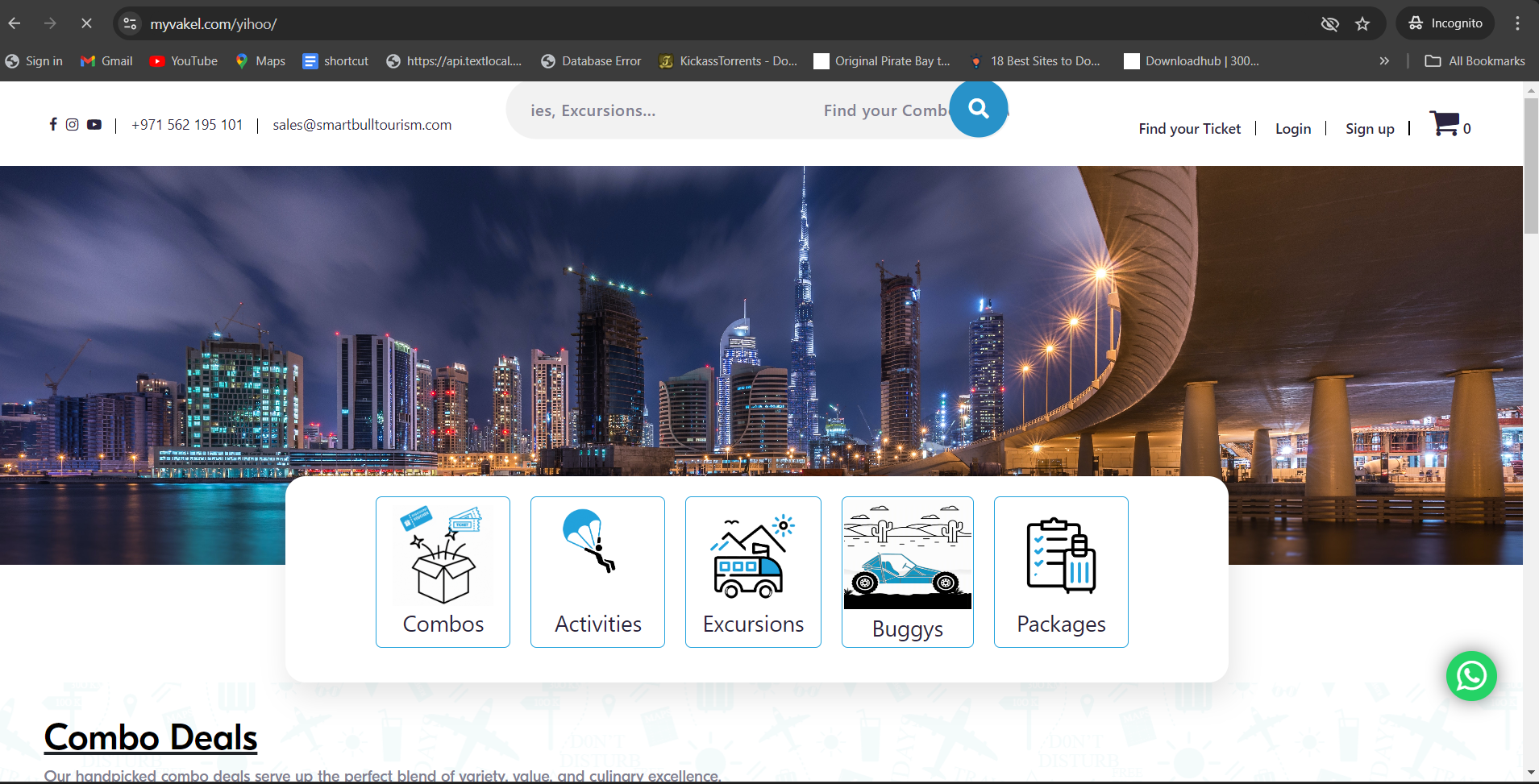
Task: Select the Combos category card
Action: click(x=443, y=571)
